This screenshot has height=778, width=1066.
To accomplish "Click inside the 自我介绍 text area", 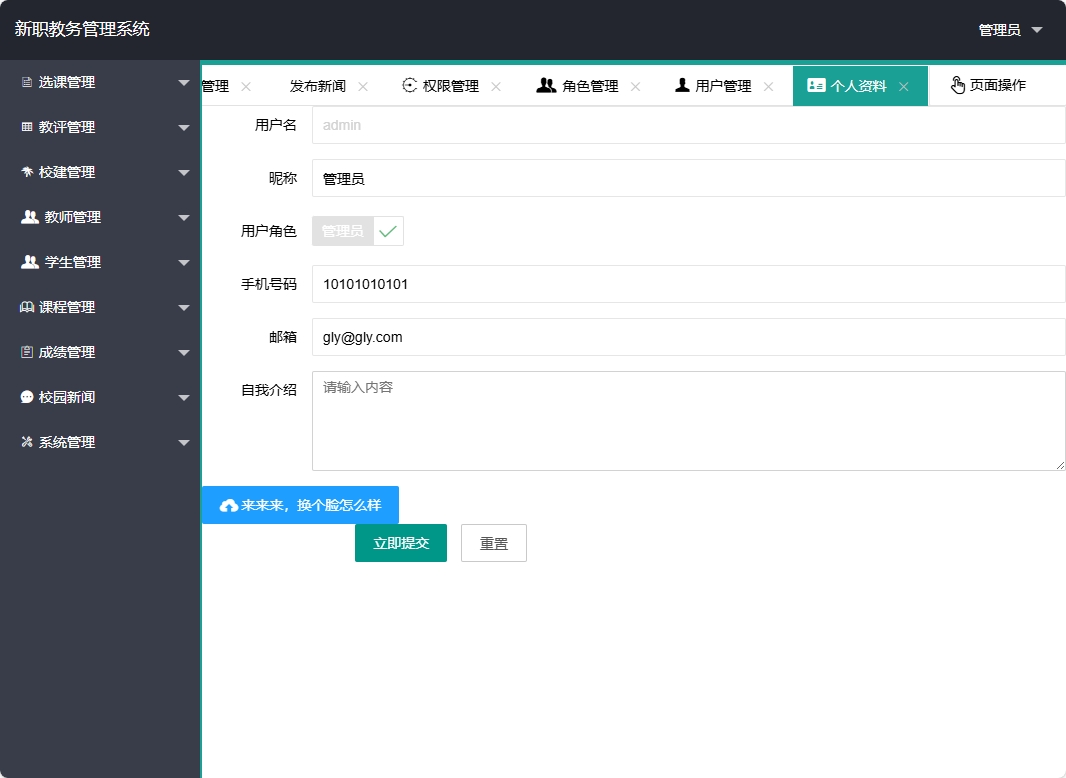I will coord(688,420).
